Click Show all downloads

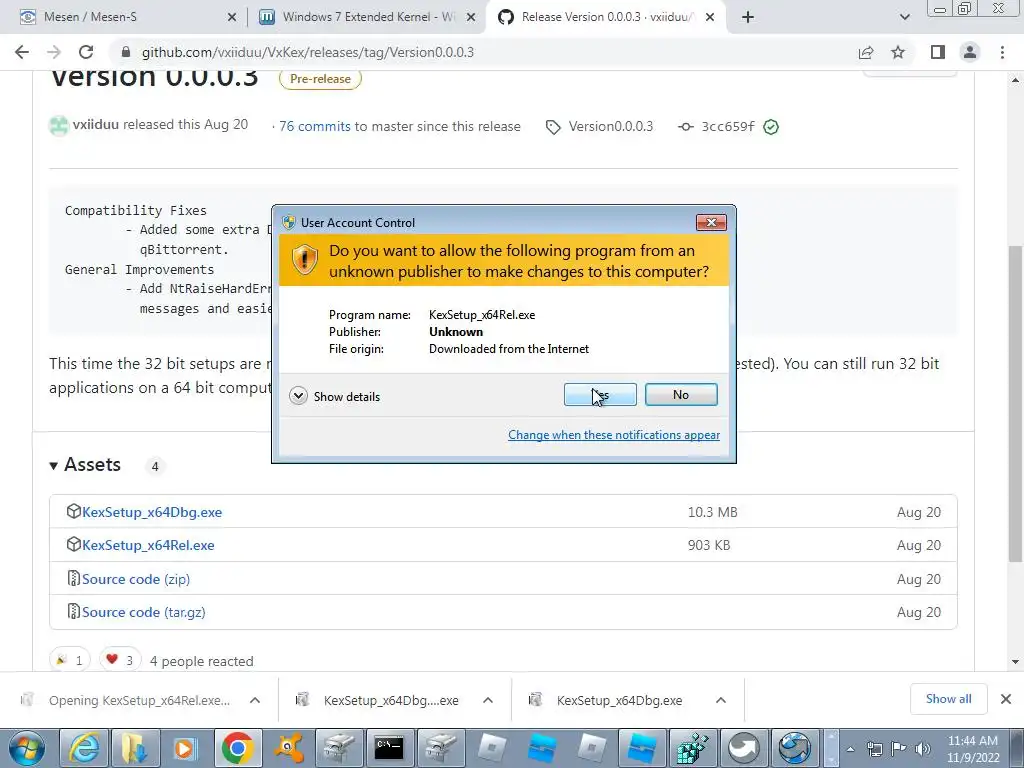point(948,699)
